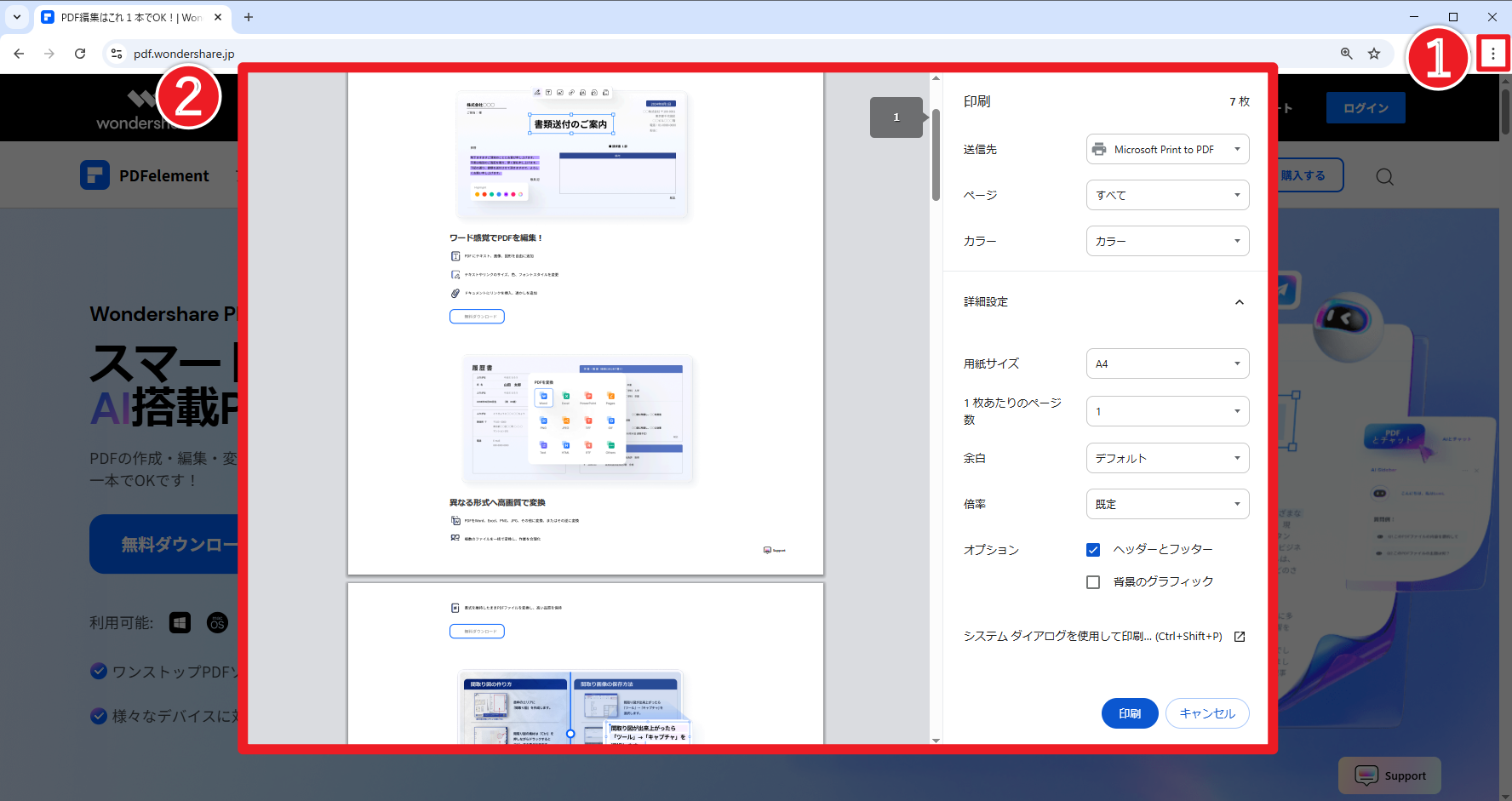
Task: Bookmark this page with the star icon
Action: click(x=1374, y=54)
